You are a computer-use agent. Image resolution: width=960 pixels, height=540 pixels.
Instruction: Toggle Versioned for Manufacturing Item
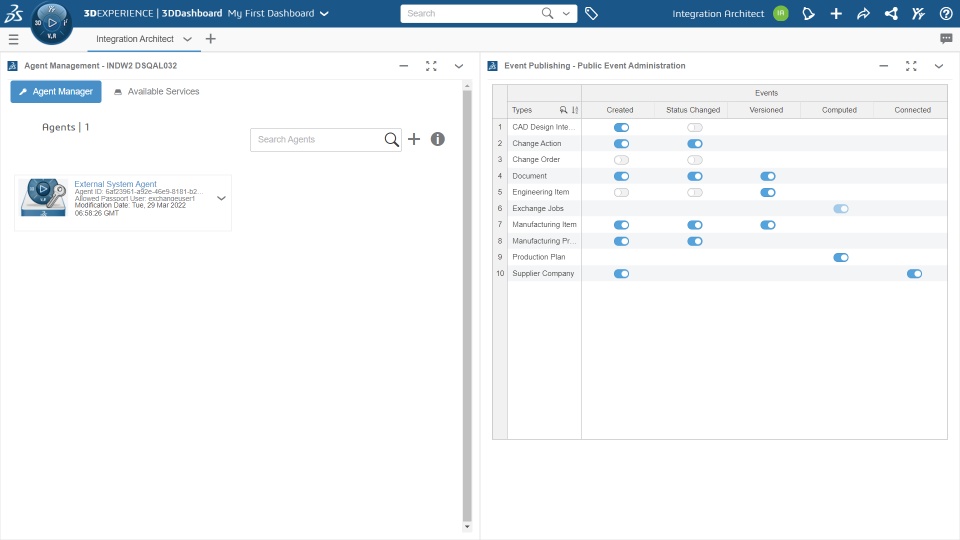pos(768,225)
